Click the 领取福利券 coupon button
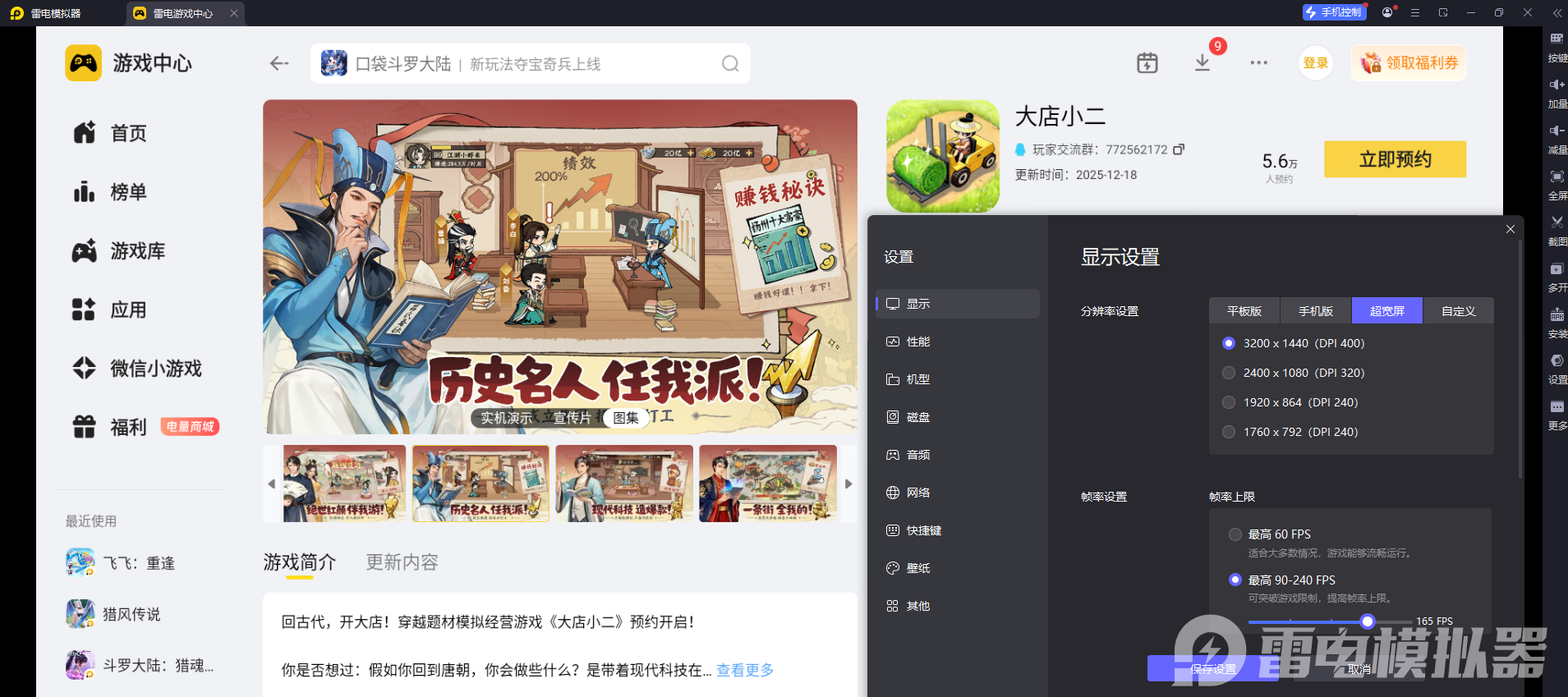 pos(1409,63)
